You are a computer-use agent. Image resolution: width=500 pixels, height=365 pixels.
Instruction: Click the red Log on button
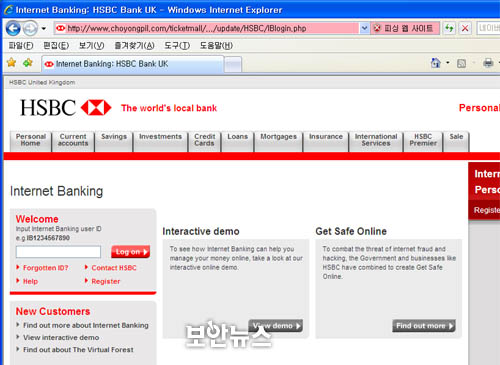coord(130,252)
